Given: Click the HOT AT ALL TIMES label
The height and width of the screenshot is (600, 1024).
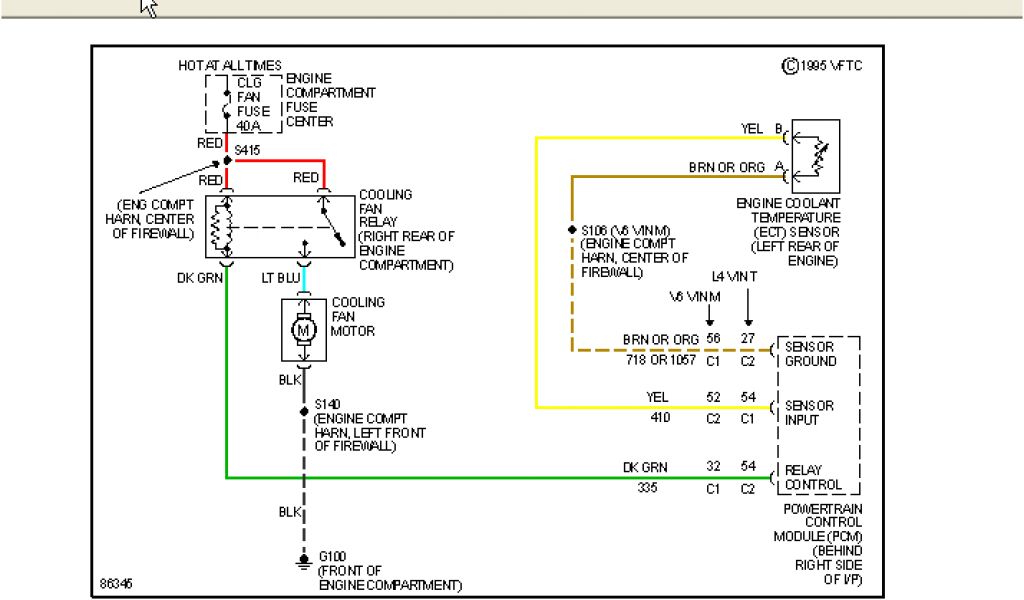Looking at the screenshot, I should (x=229, y=65).
